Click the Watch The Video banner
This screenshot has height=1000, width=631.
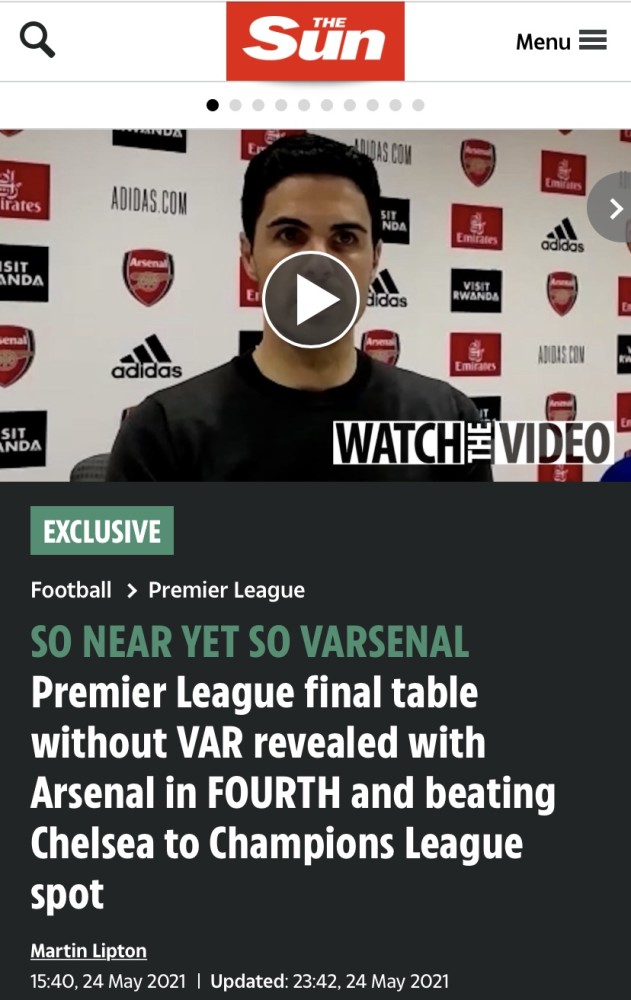pyautogui.click(x=473, y=442)
